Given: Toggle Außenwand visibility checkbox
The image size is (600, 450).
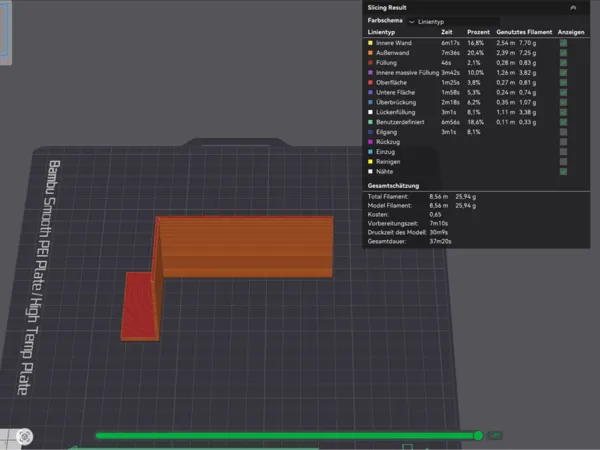Looking at the screenshot, I should [x=563, y=53].
